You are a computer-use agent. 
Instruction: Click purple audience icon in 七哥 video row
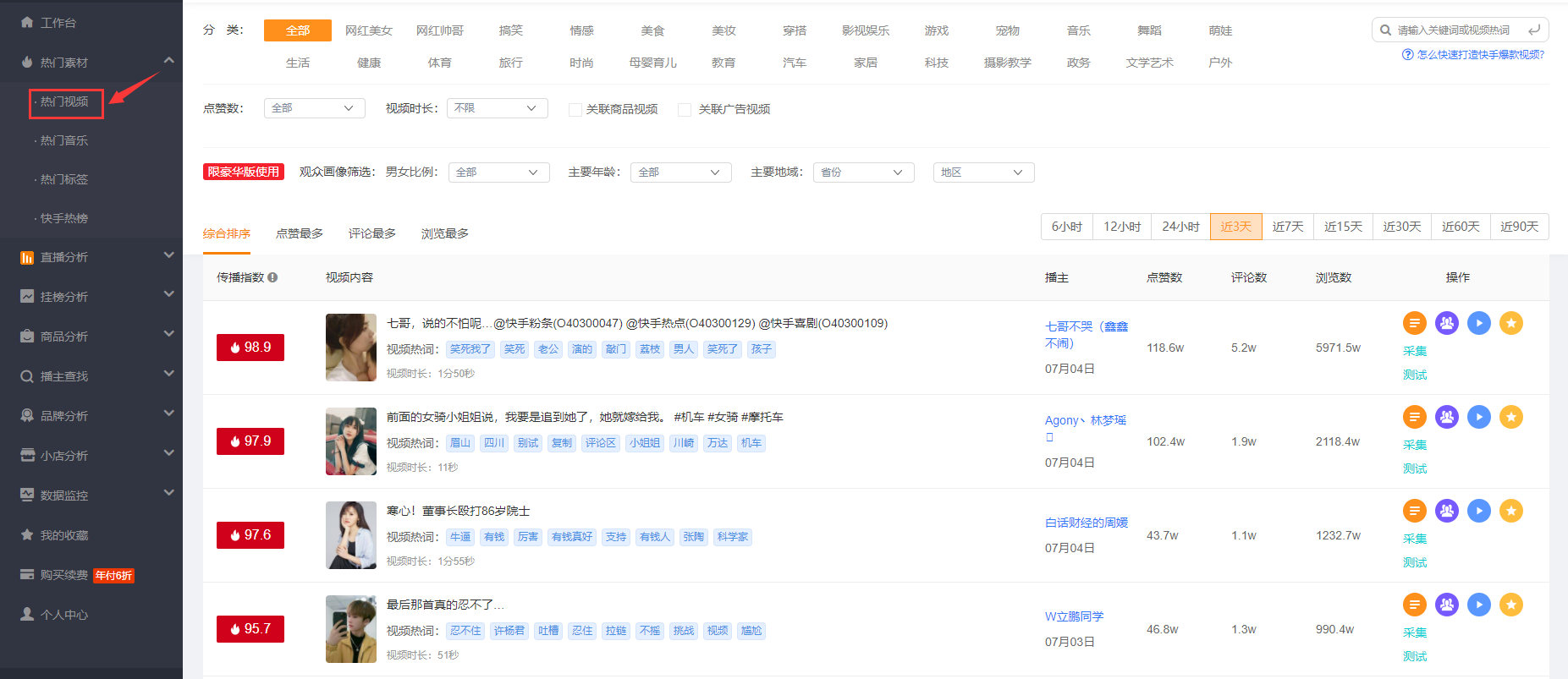(1446, 323)
